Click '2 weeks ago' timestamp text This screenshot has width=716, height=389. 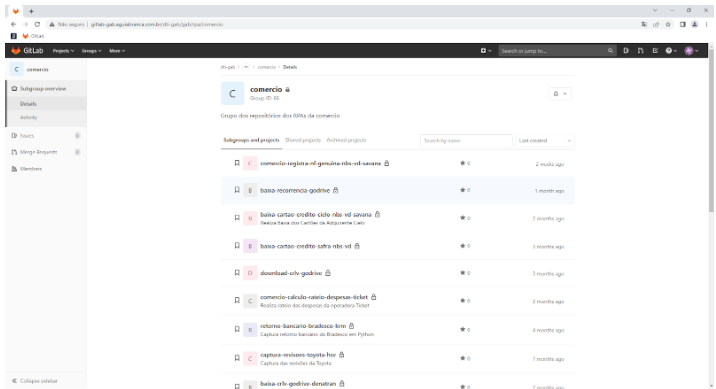pyautogui.click(x=550, y=164)
